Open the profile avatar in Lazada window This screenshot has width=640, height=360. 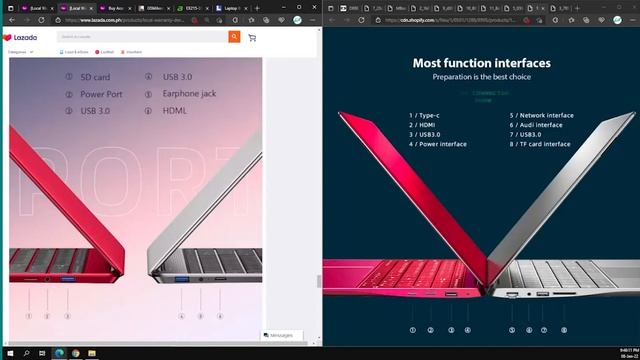298,20
